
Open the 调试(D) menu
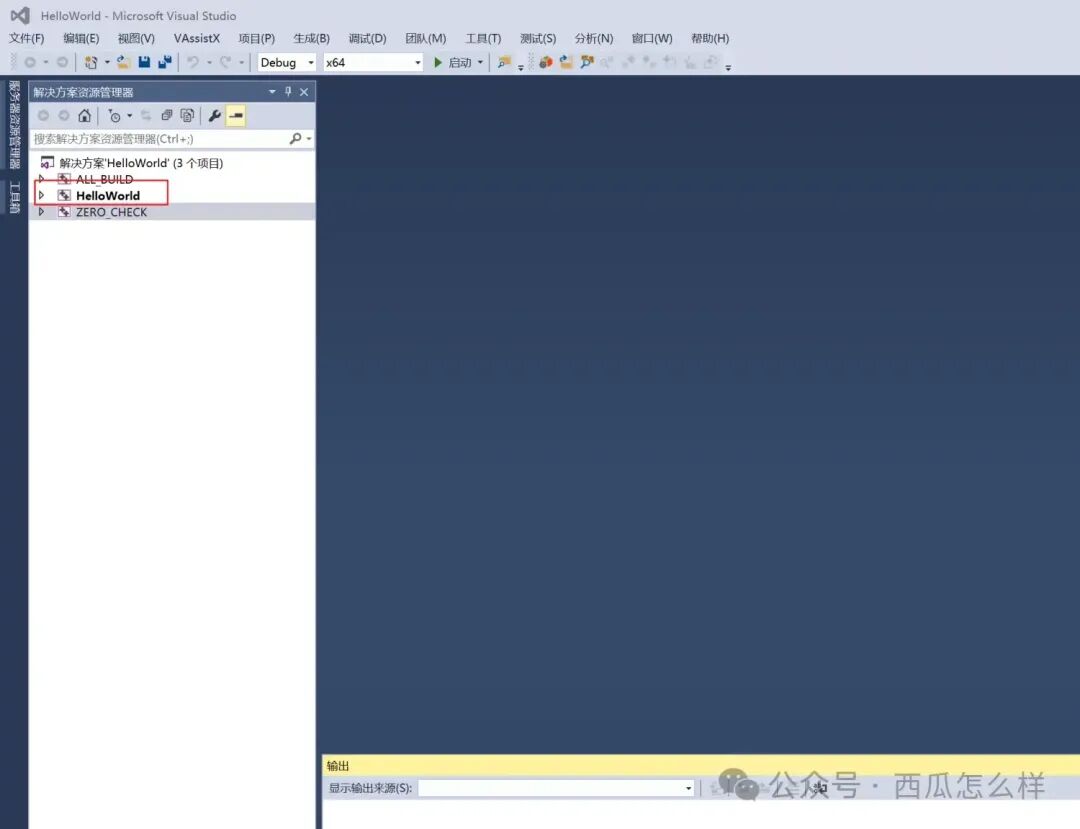(366, 38)
